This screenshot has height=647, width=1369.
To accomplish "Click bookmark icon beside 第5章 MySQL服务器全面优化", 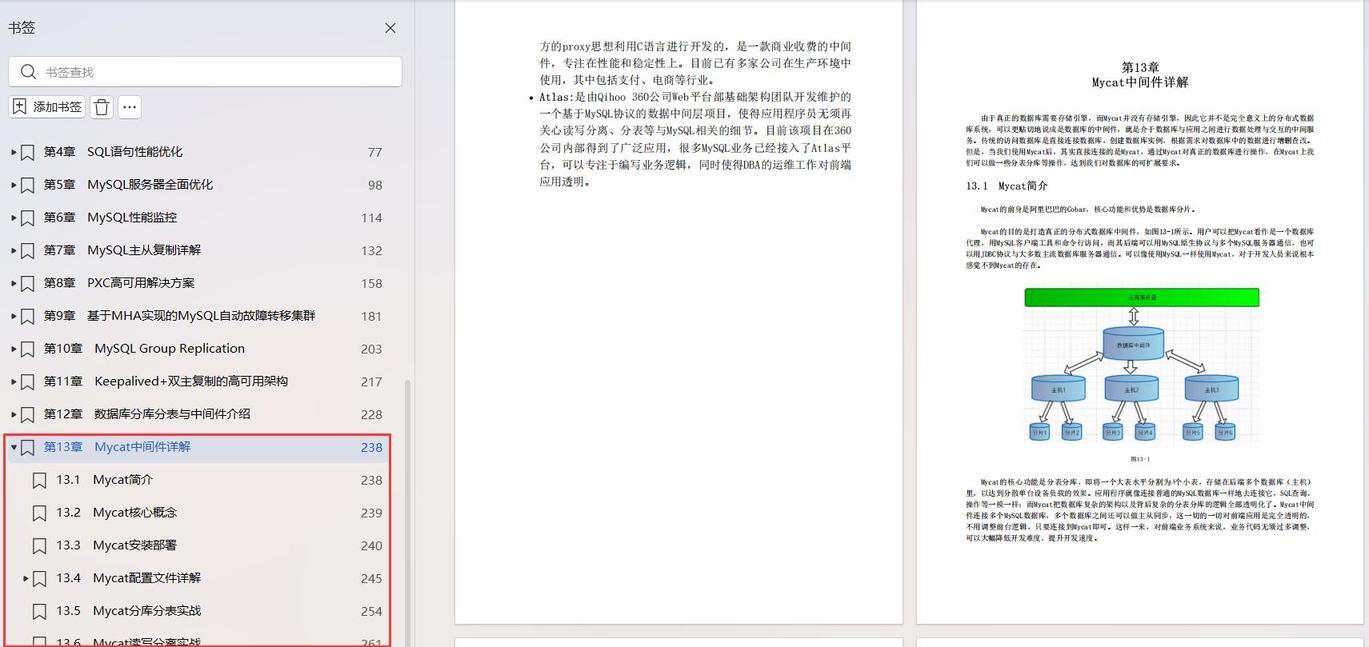I will (x=28, y=185).
